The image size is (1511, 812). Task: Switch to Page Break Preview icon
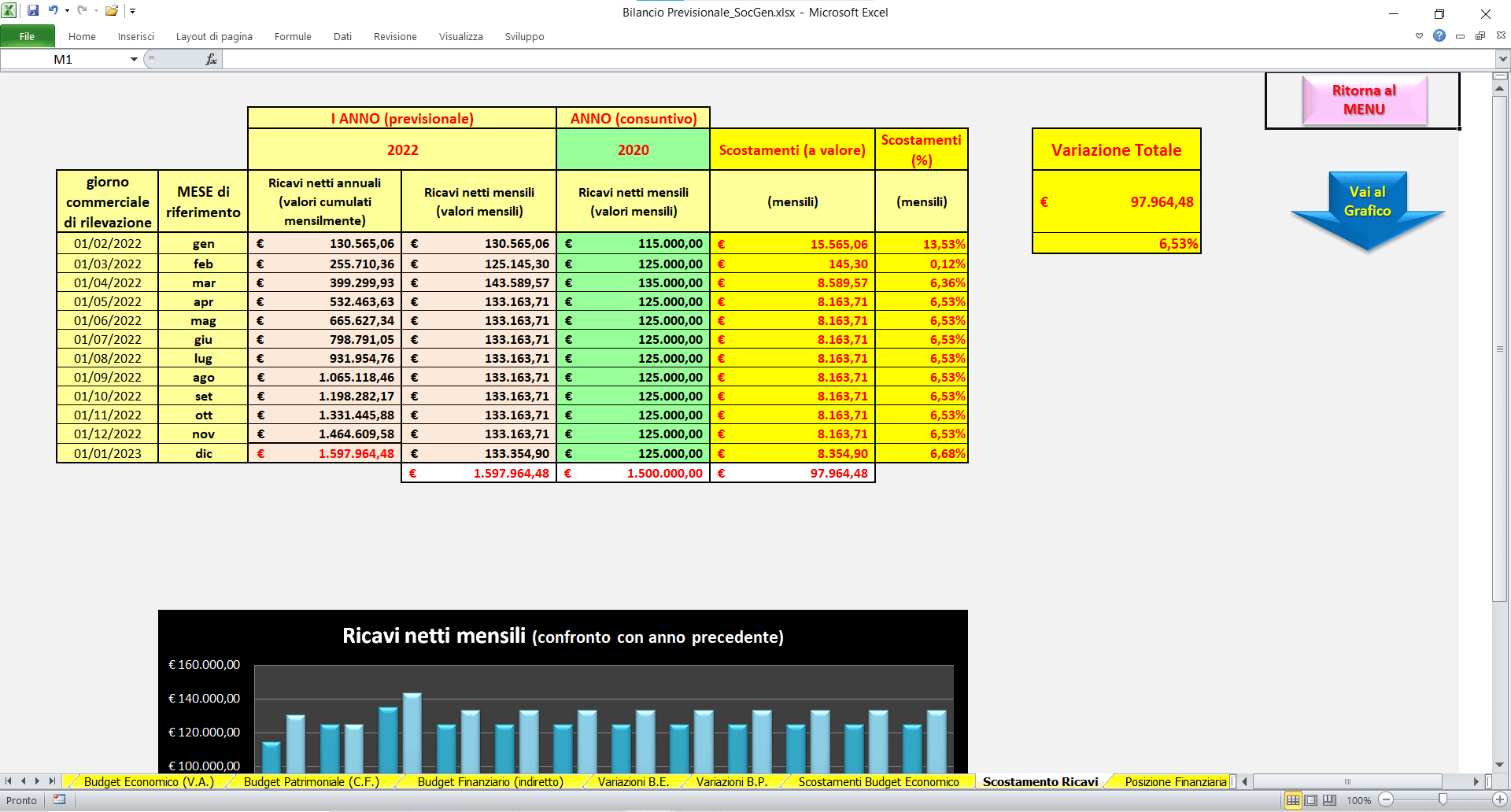(1329, 800)
